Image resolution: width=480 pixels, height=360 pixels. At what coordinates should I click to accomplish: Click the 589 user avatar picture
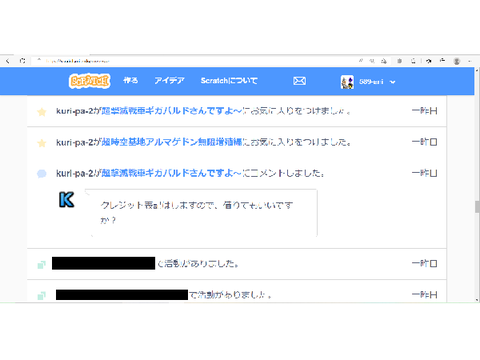(347, 82)
